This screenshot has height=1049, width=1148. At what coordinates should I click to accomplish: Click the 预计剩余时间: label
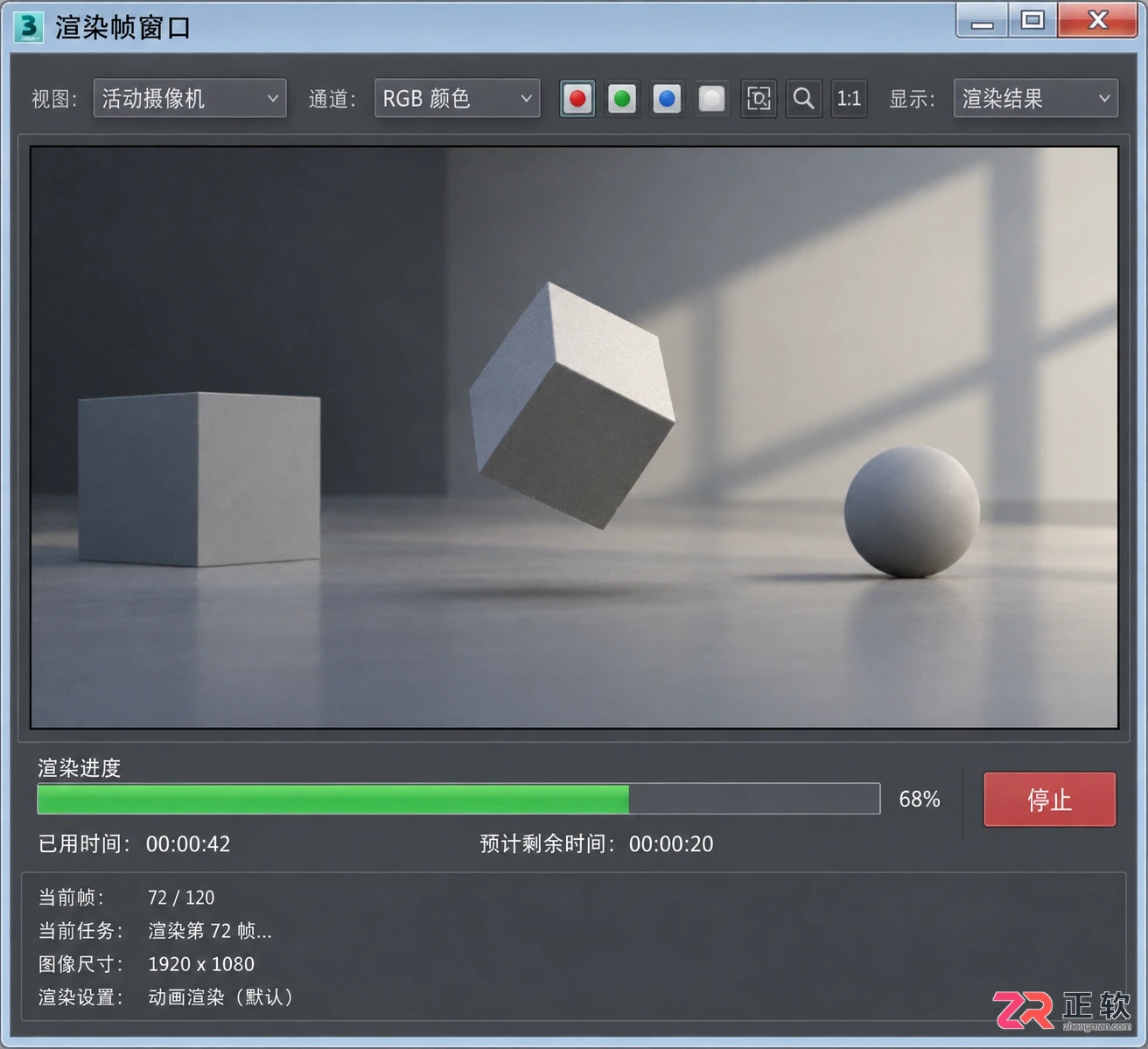tap(549, 844)
